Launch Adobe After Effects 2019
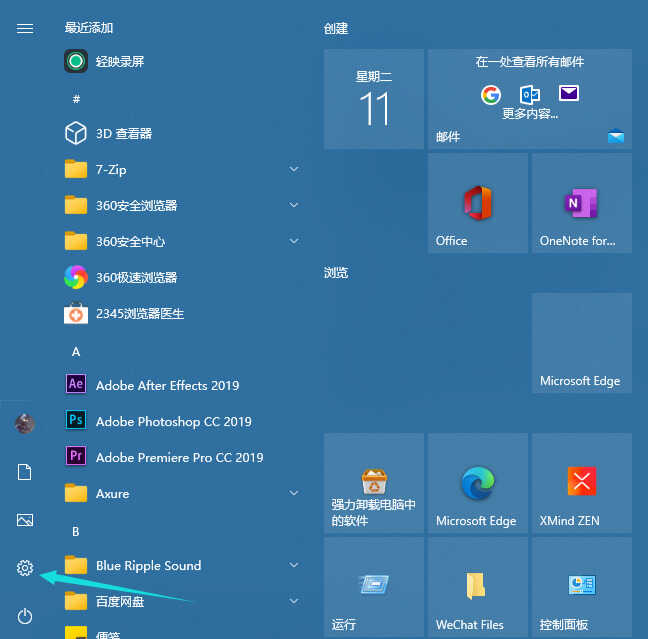 coord(167,385)
